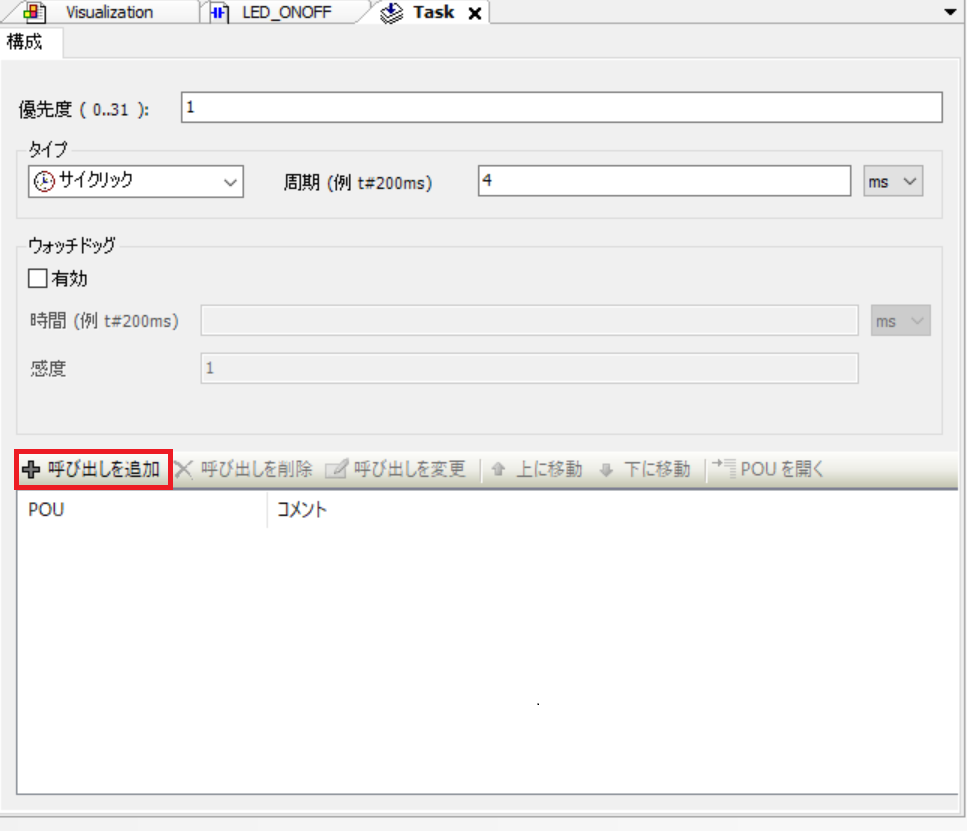This screenshot has height=831, width=967.
Task: Enable the watchdog 有効 checkbox
Action: pos(39,279)
